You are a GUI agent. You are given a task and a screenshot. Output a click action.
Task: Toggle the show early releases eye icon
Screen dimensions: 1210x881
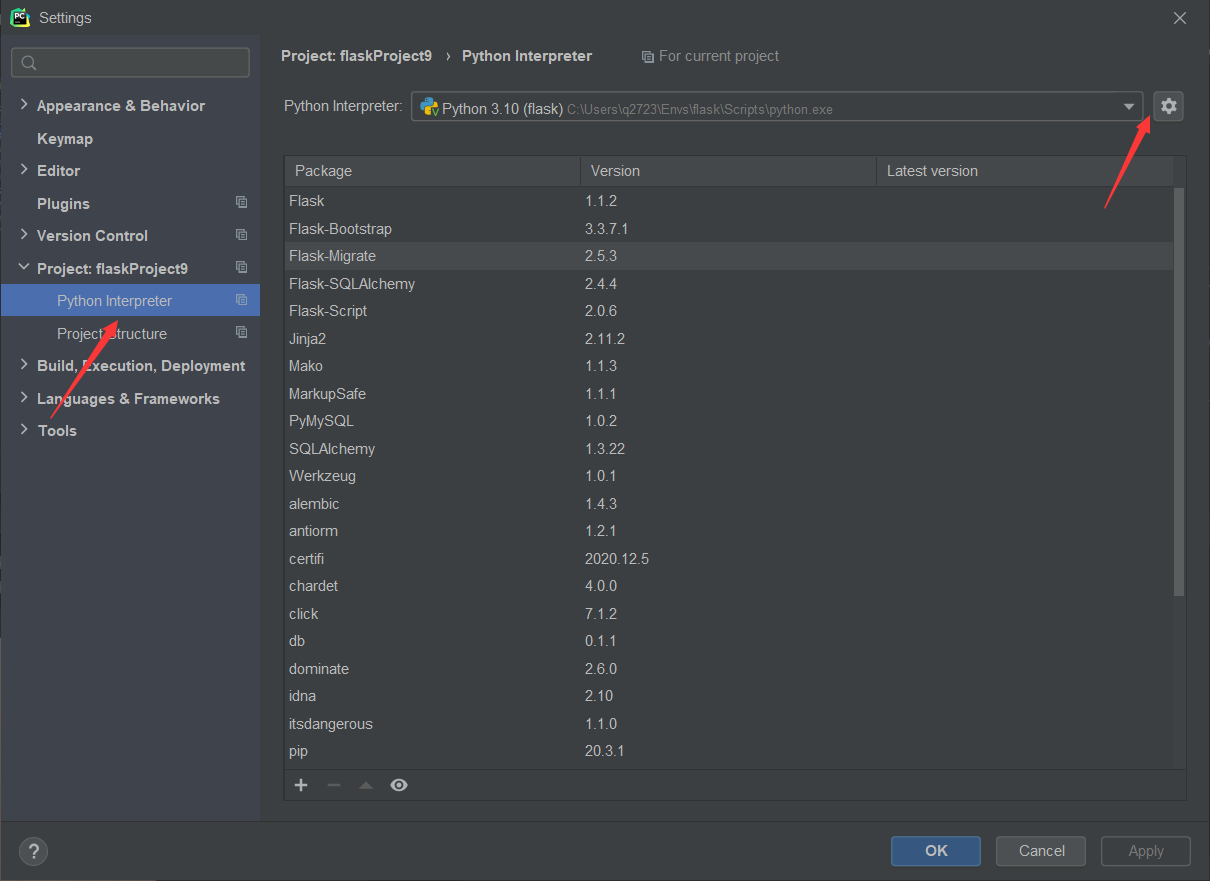click(x=399, y=785)
